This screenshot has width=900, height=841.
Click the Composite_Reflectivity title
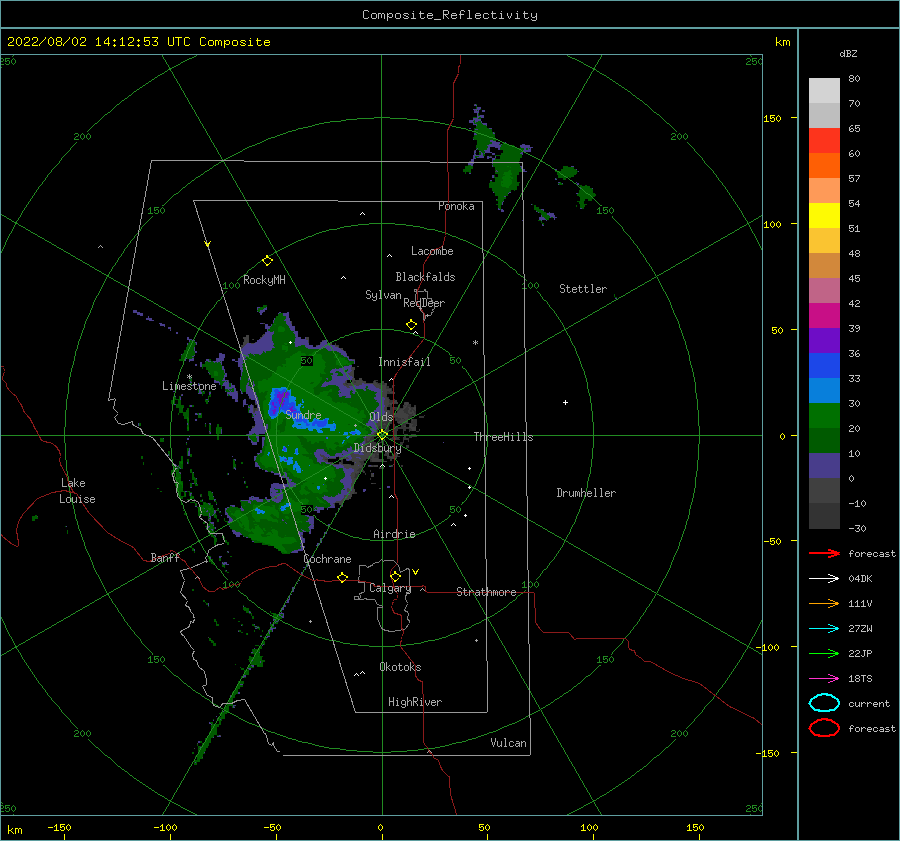click(450, 15)
